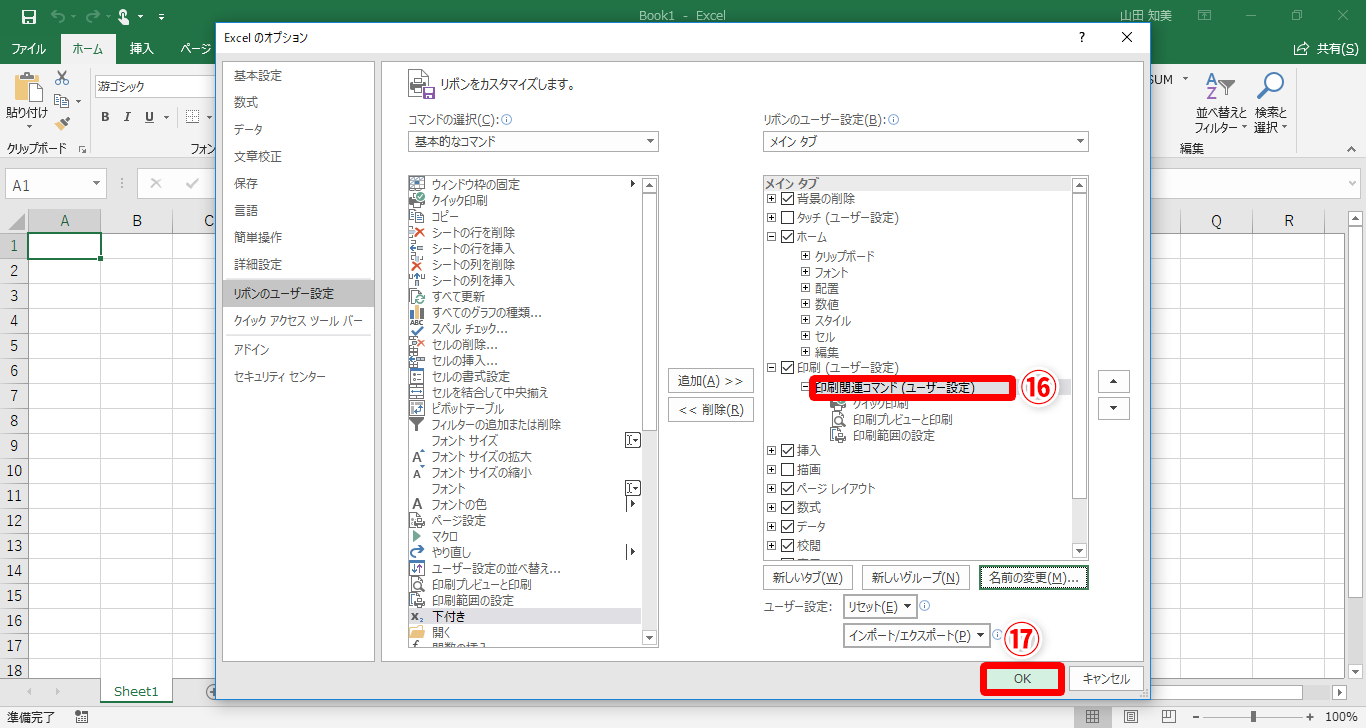Select the すべてのグラフの種類 chart icon

417,312
